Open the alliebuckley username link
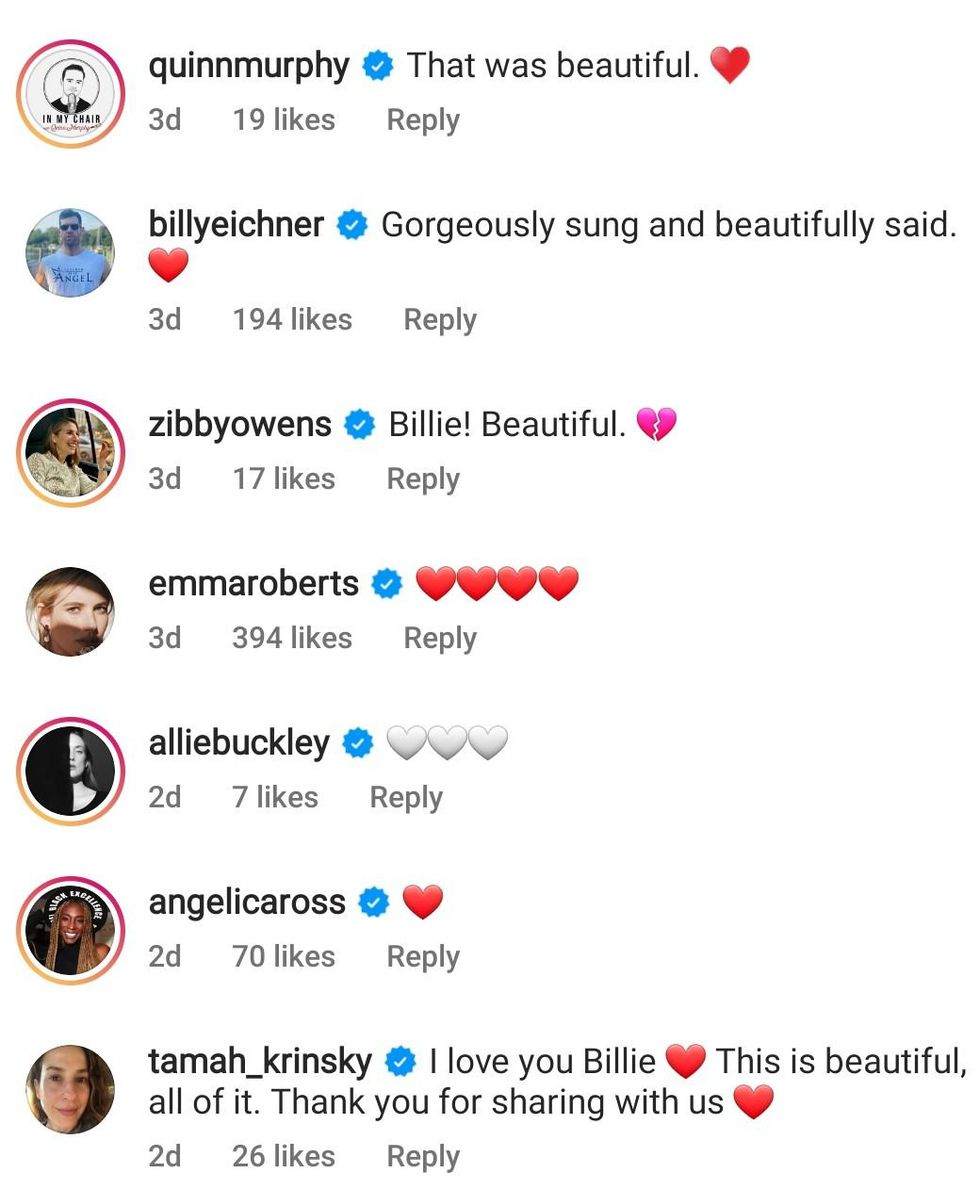Screen dimensions: 980x1186 point(239,743)
